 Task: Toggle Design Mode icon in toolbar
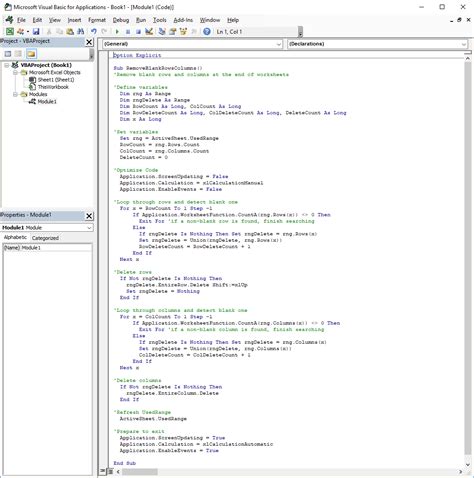(x=149, y=32)
